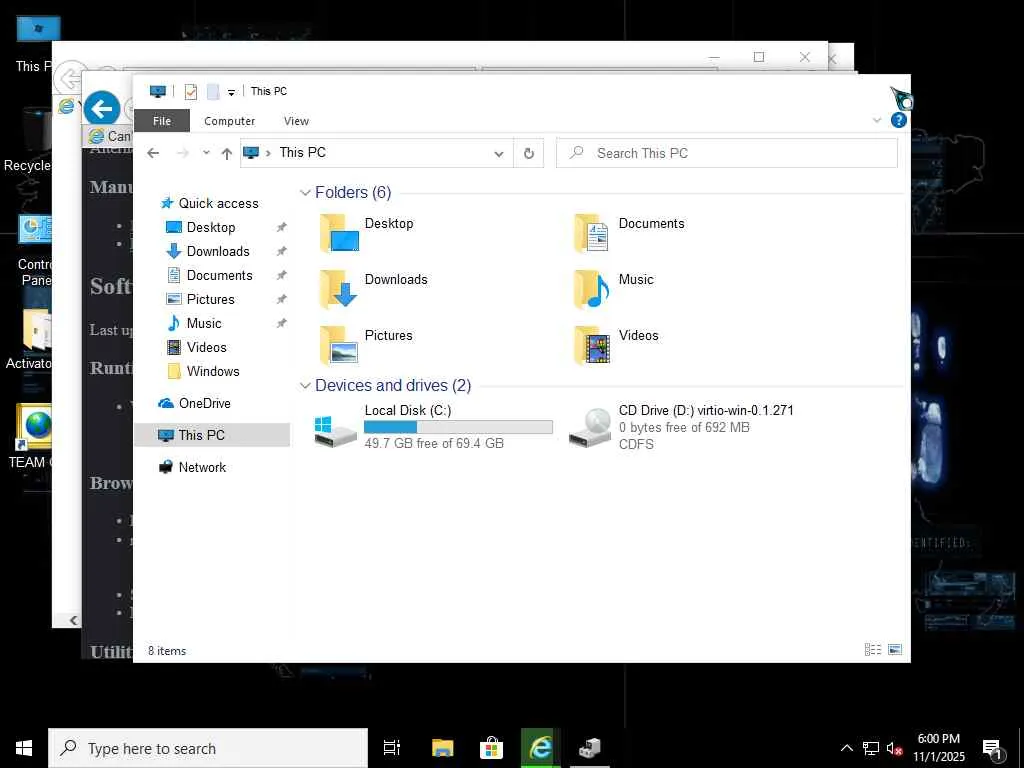Viewport: 1024px width, 768px height.
Task: Open the Computer ribbon tab
Action: (229, 121)
